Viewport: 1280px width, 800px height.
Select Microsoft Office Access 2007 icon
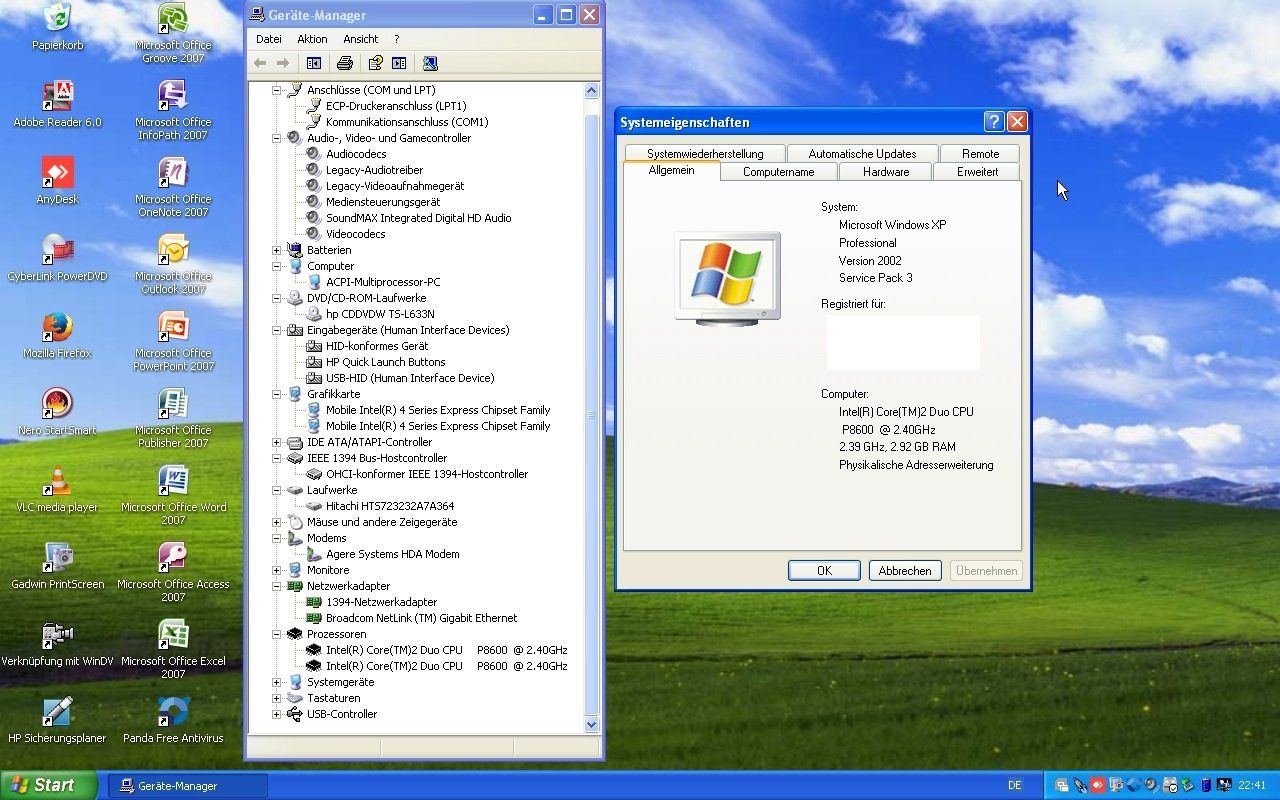173,572
